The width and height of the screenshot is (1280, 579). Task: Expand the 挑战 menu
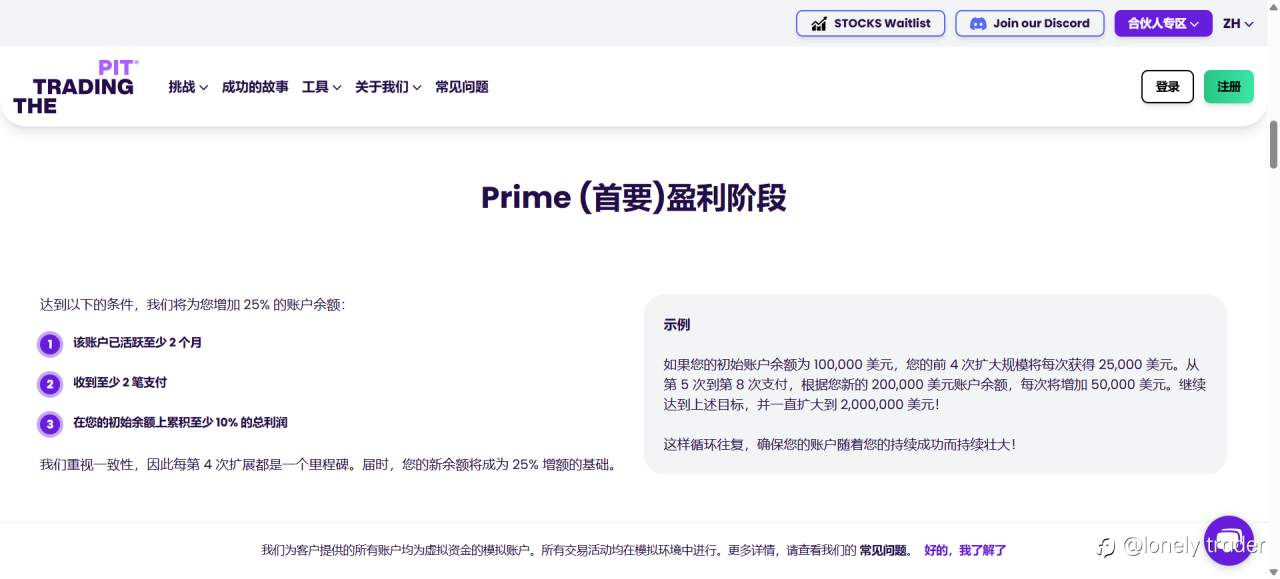click(x=188, y=87)
